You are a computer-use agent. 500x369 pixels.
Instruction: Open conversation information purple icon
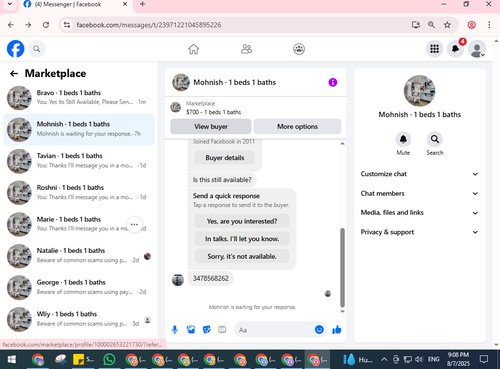[x=333, y=82]
